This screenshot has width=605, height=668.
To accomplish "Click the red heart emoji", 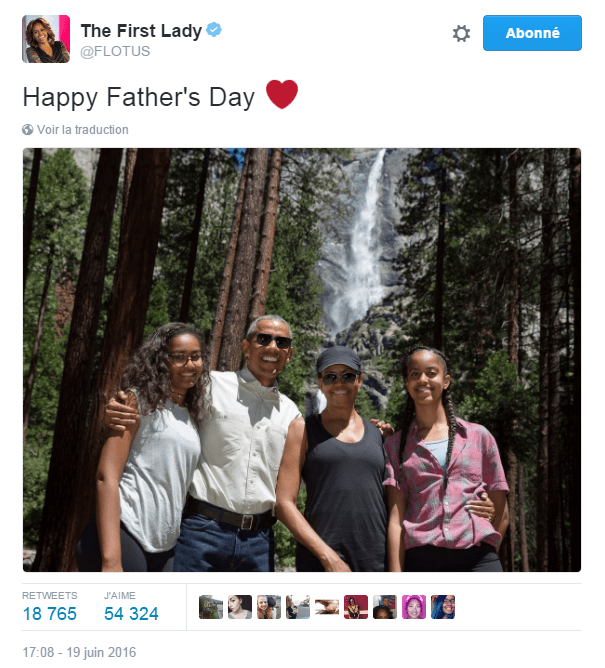I will click(x=282, y=96).
